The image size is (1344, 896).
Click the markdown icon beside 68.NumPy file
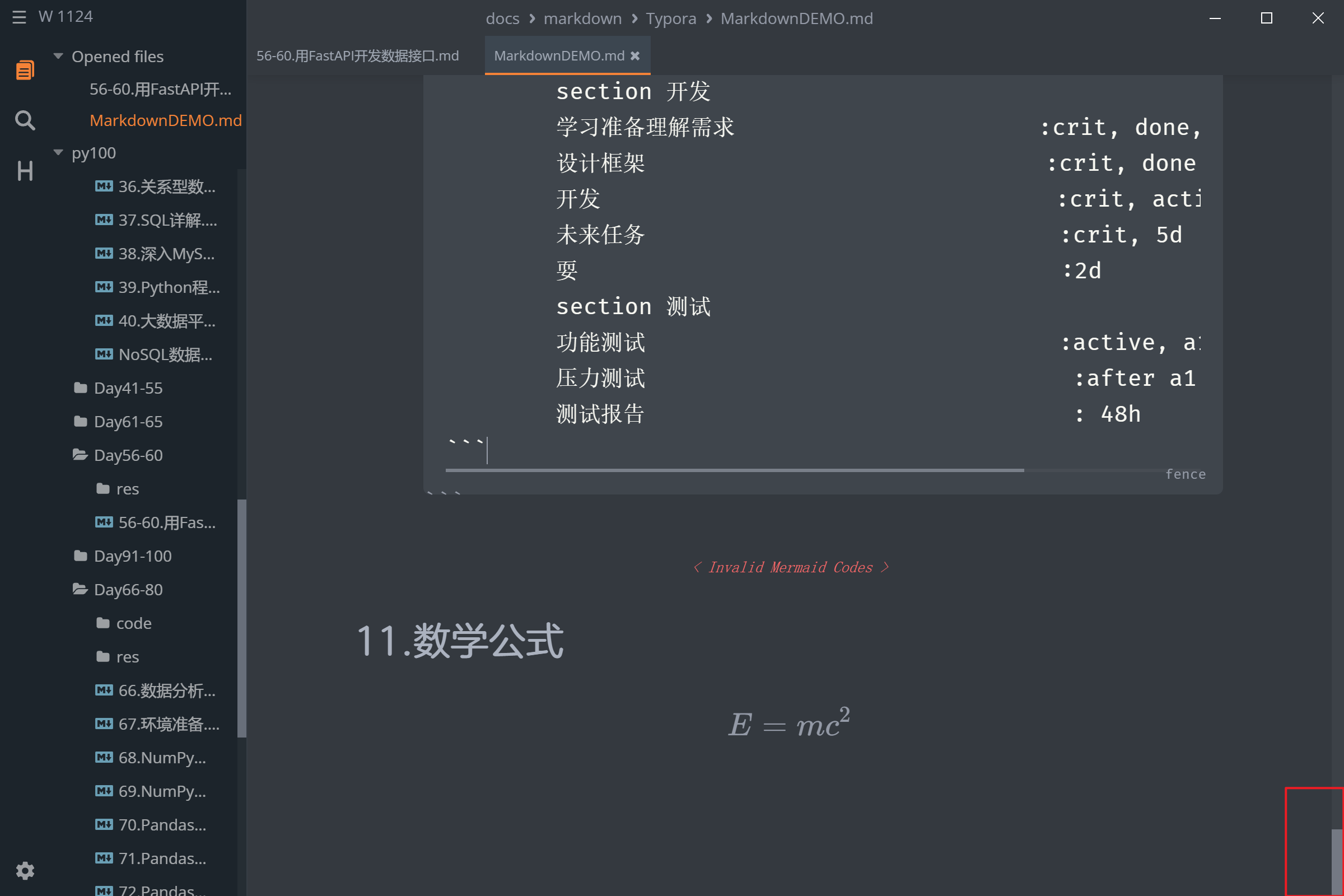click(104, 758)
